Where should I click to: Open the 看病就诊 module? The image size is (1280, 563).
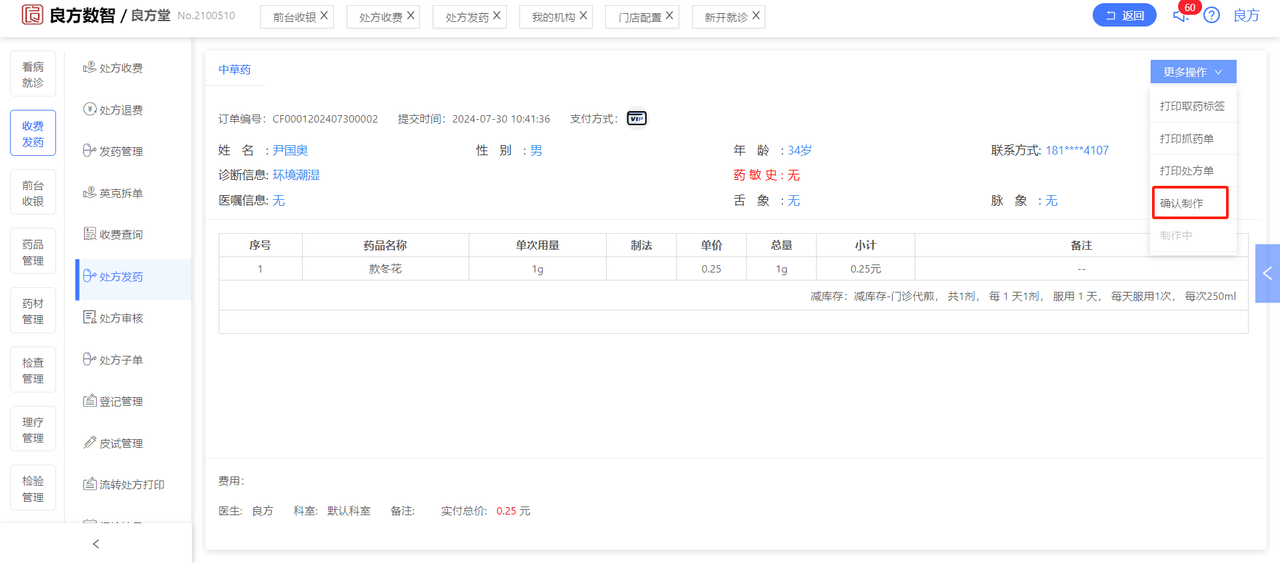click(33, 74)
